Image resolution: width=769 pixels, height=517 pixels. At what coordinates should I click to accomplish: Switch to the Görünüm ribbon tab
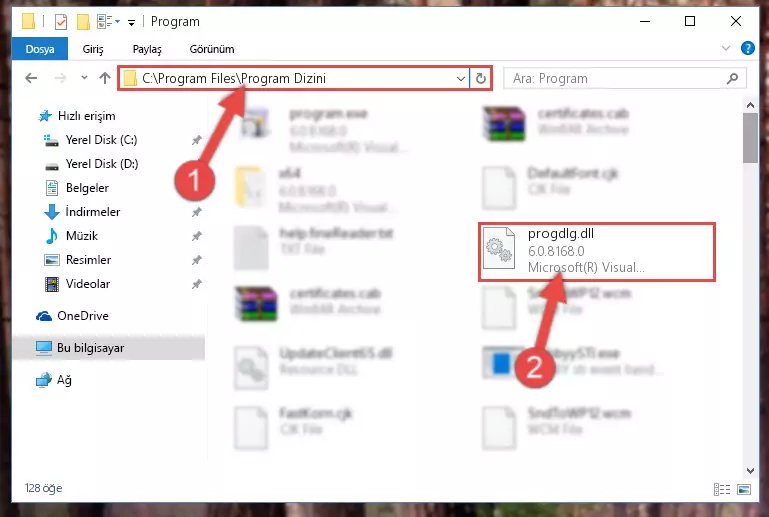pos(212,49)
